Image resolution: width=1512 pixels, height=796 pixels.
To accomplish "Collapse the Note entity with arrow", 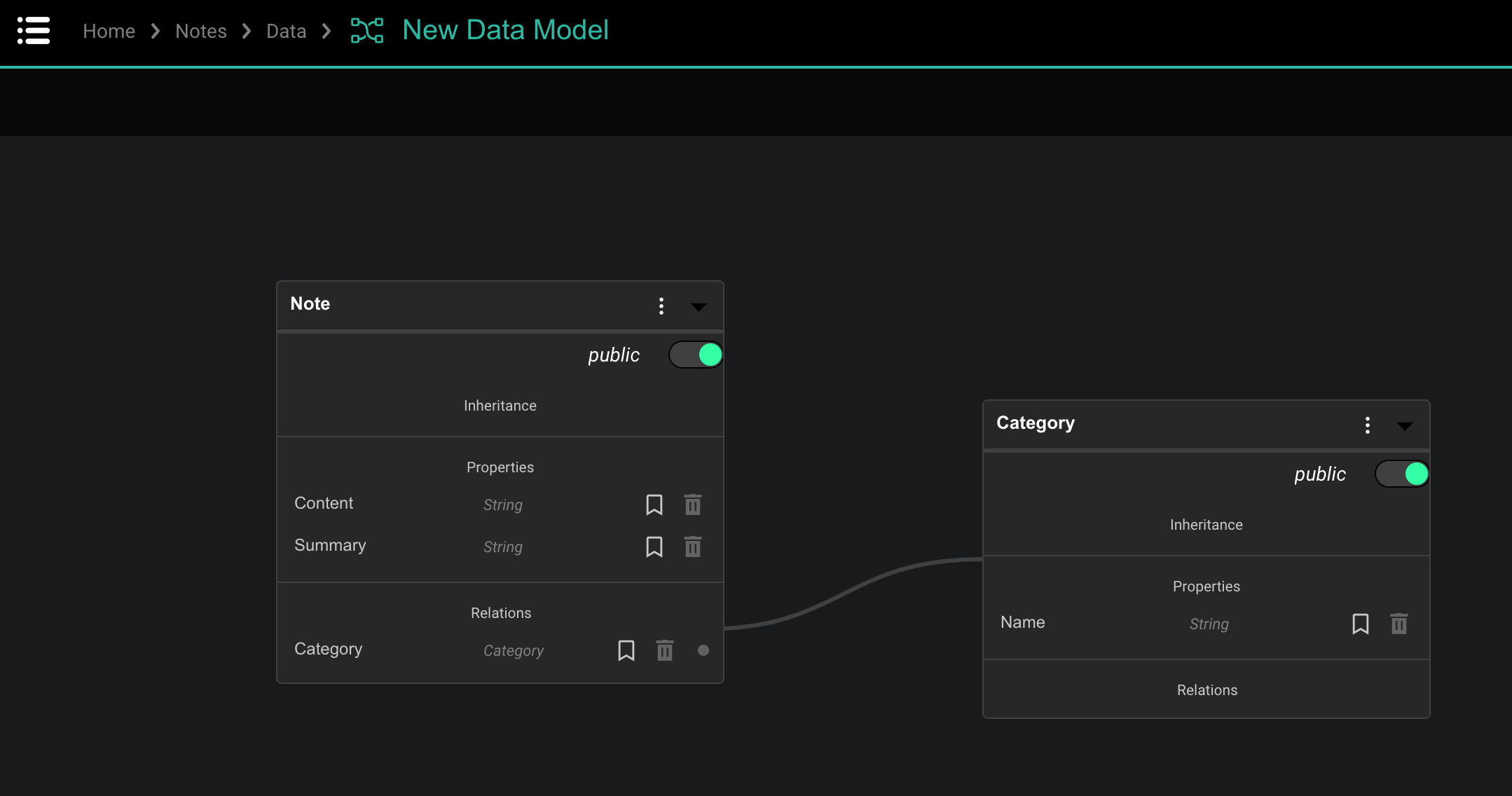I will click(x=699, y=307).
